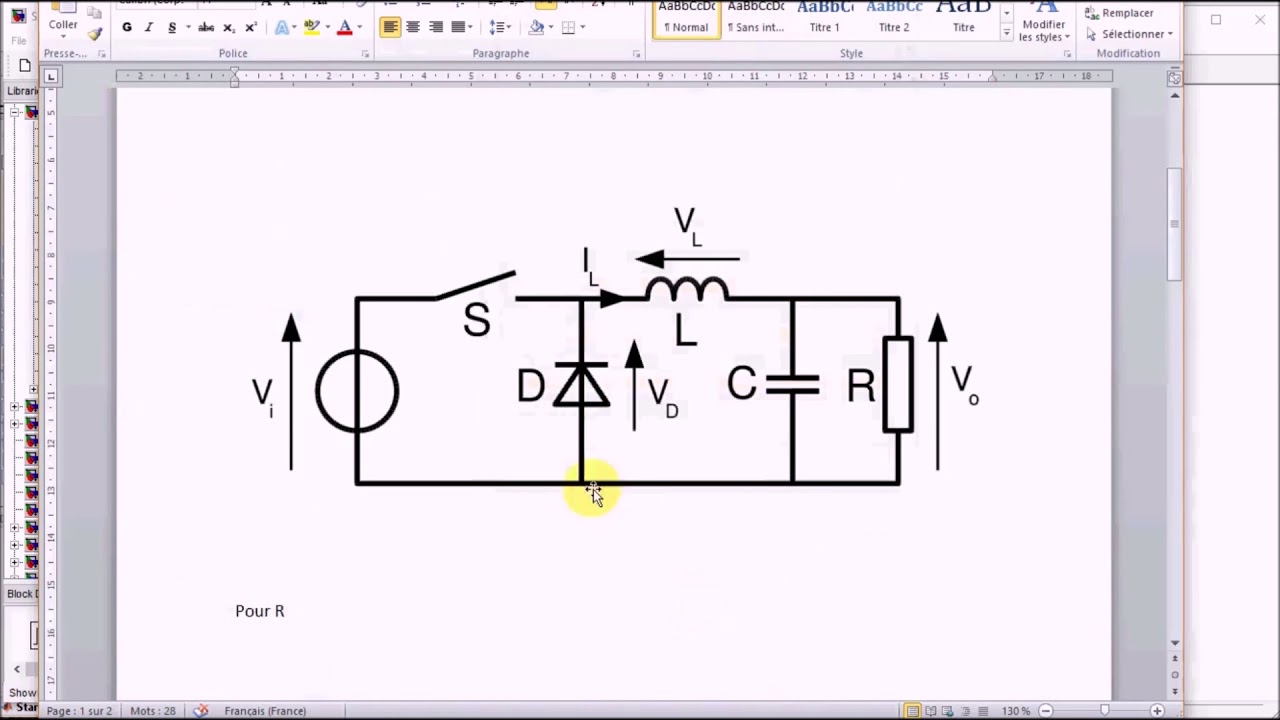The image size is (1280, 720).
Task: Open font color dropdown arrow
Action: coord(360,27)
